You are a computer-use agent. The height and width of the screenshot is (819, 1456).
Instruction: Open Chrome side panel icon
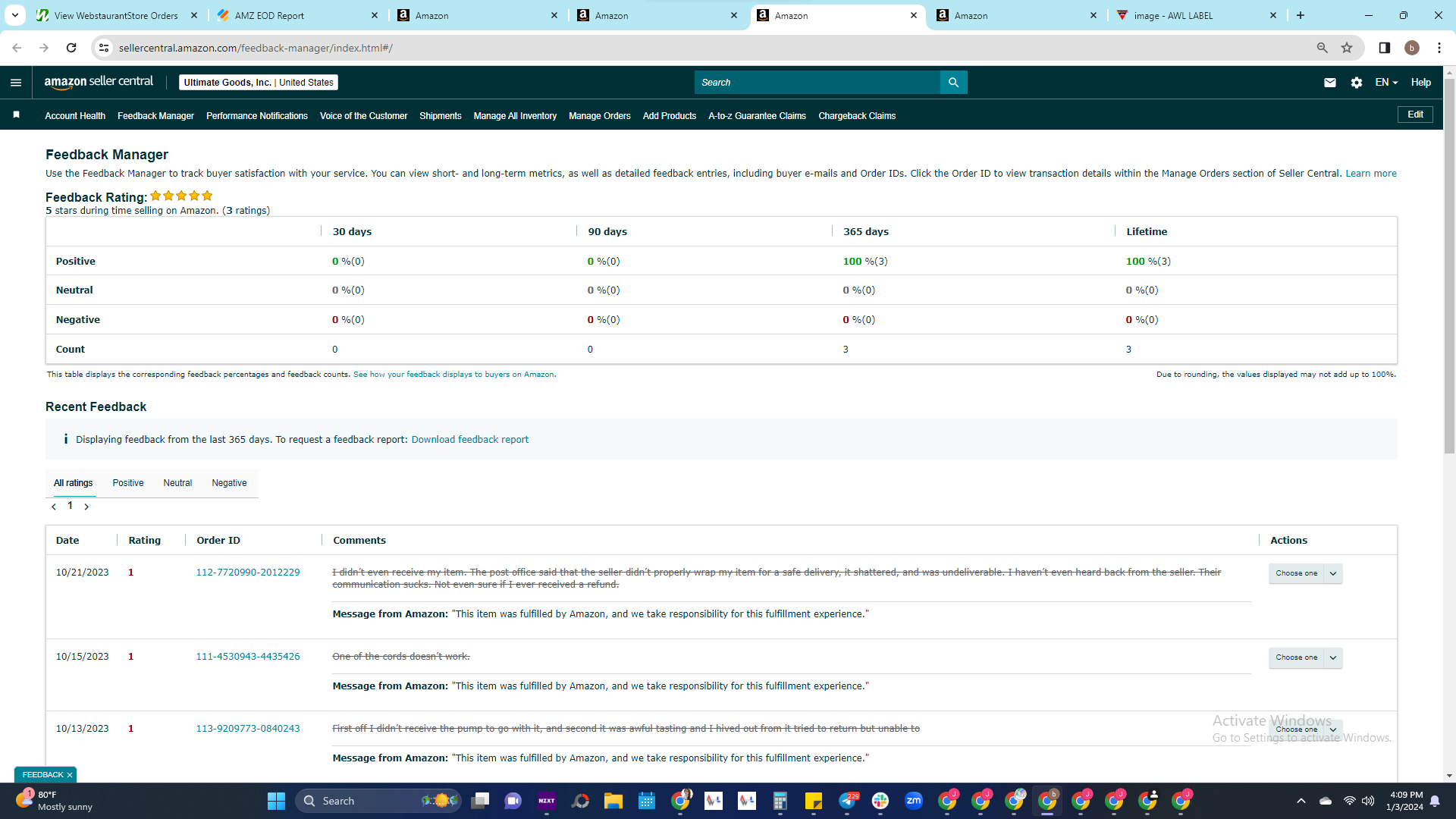[x=1385, y=48]
